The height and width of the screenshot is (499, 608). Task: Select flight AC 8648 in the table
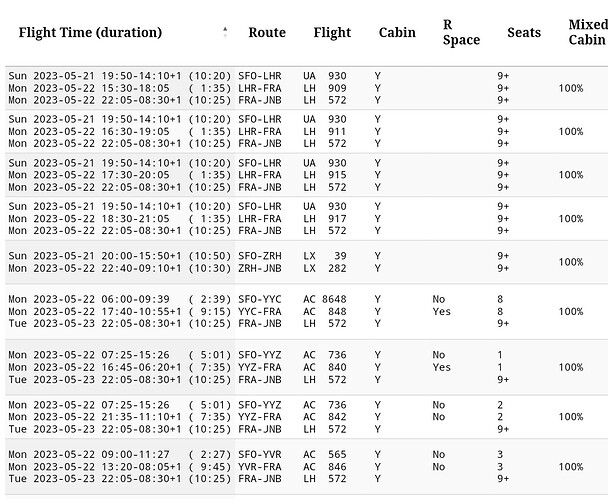325,299
